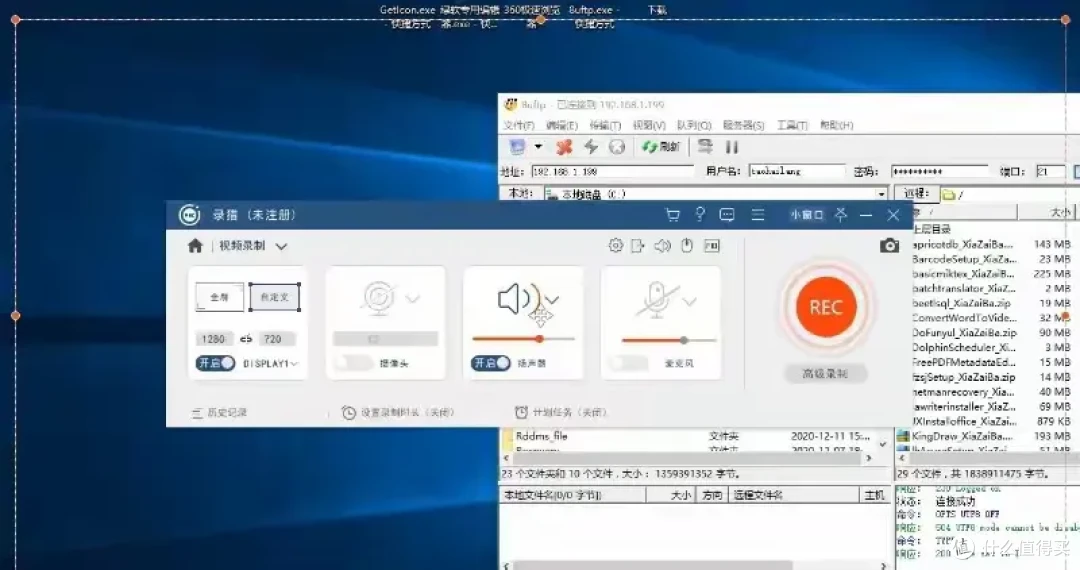The height and width of the screenshot is (570, 1080).
Task: Select the 自定义 custom region option
Action: pyautogui.click(x=274, y=297)
